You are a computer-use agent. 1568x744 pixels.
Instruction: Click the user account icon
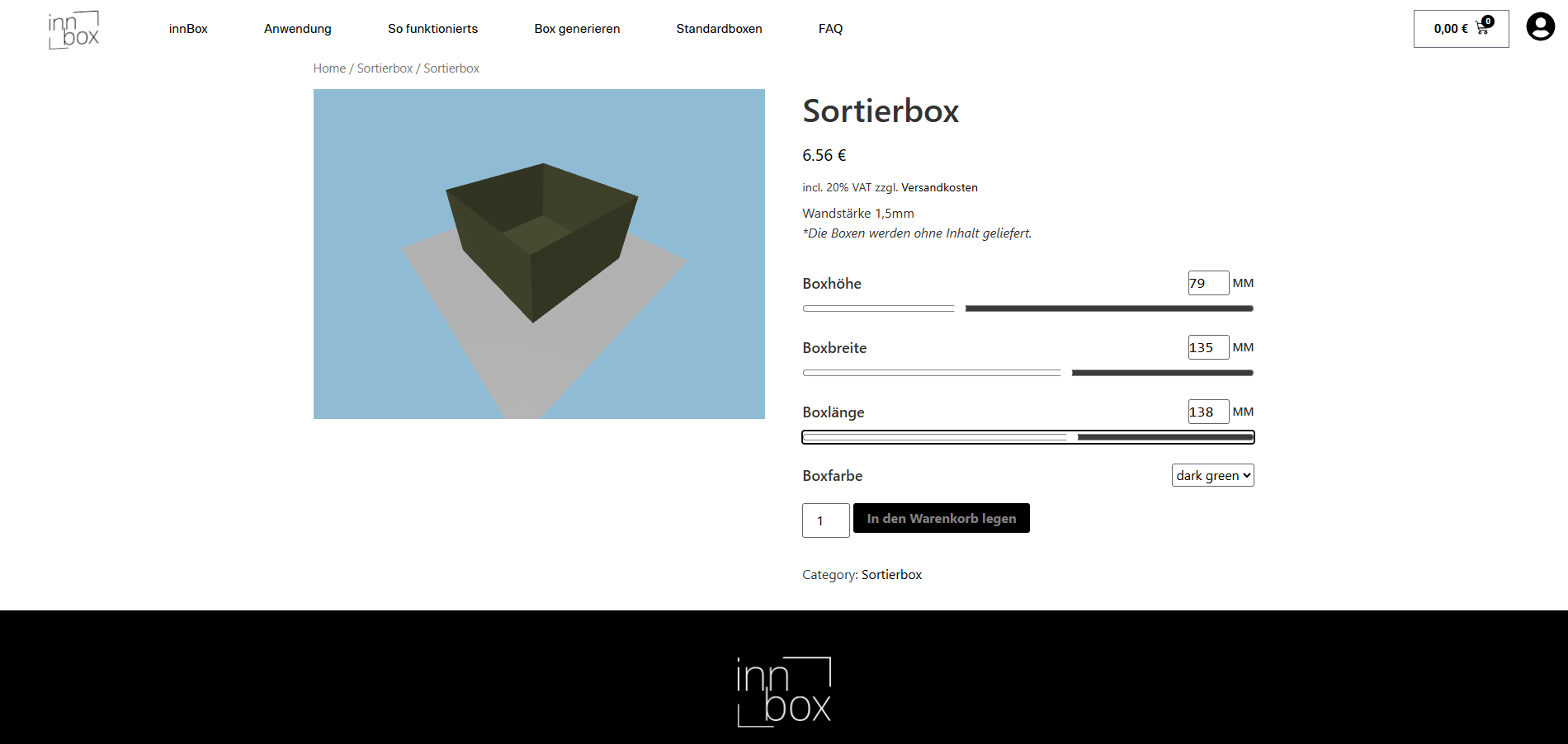coord(1538,27)
